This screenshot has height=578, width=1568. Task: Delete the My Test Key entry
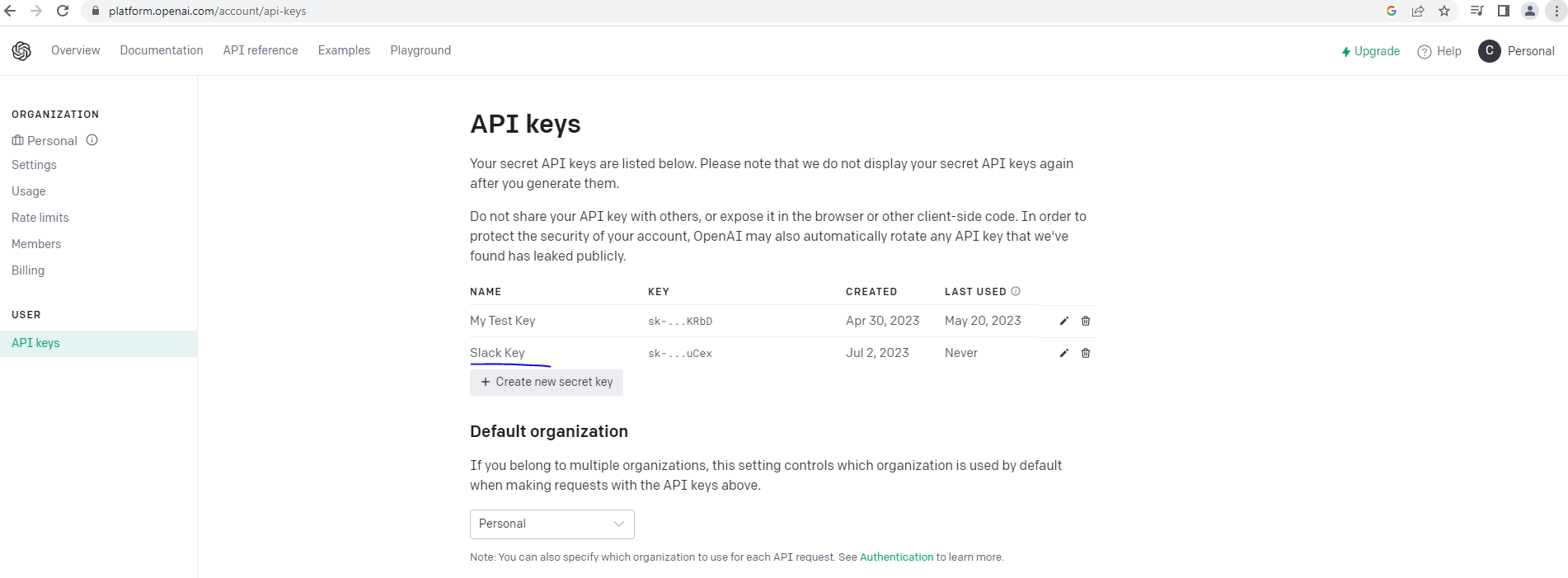(x=1086, y=321)
